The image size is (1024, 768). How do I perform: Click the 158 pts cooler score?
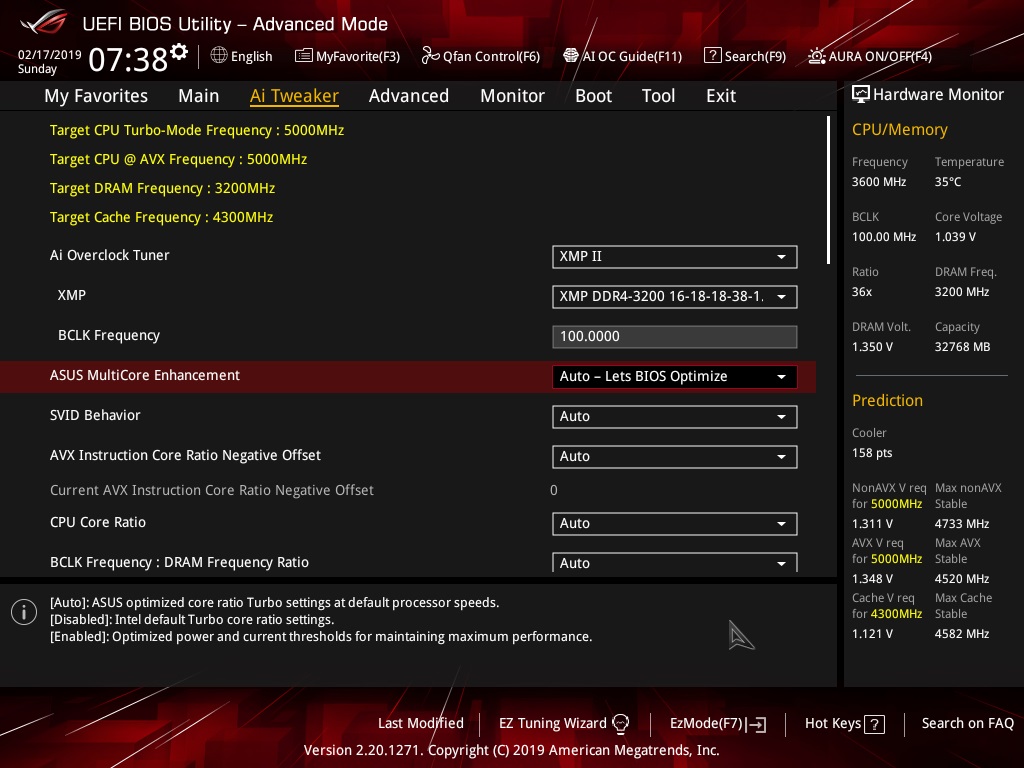[x=872, y=453]
